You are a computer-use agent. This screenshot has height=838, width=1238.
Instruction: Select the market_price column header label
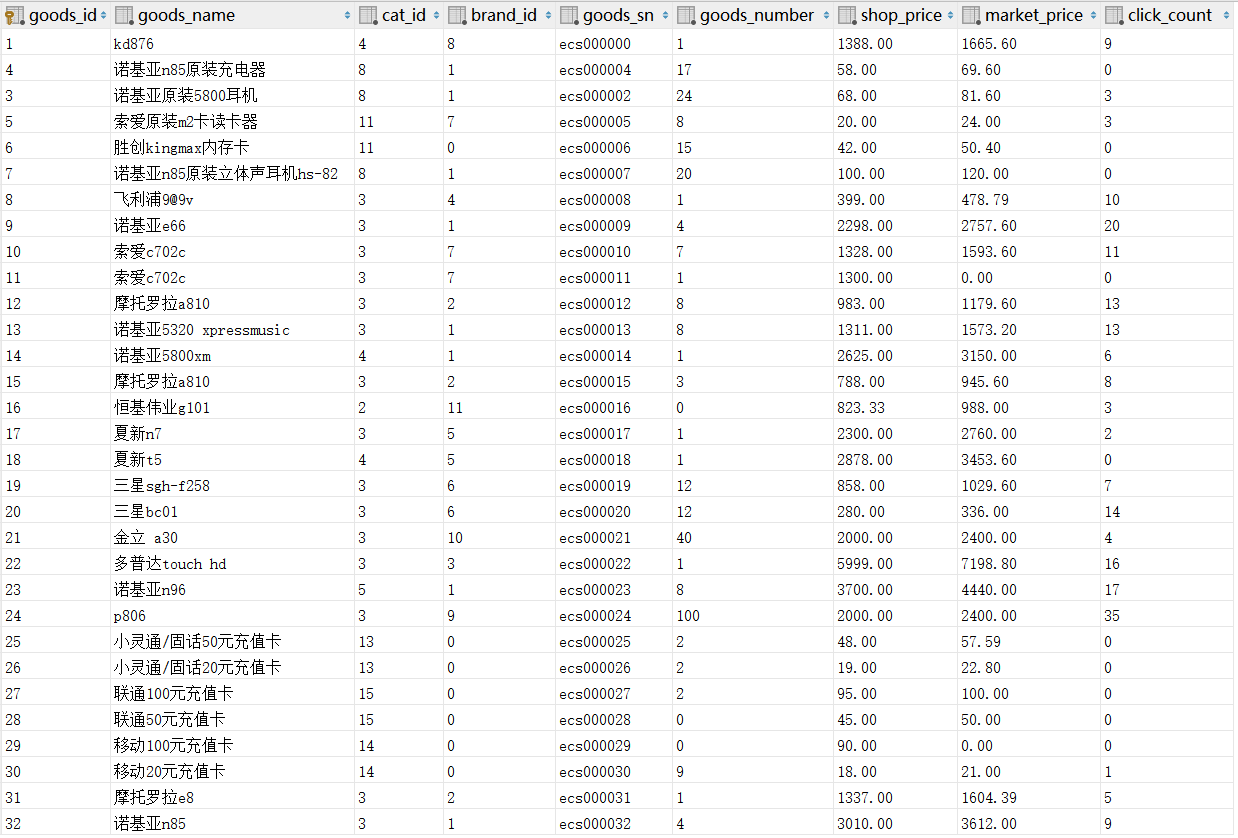(1034, 15)
